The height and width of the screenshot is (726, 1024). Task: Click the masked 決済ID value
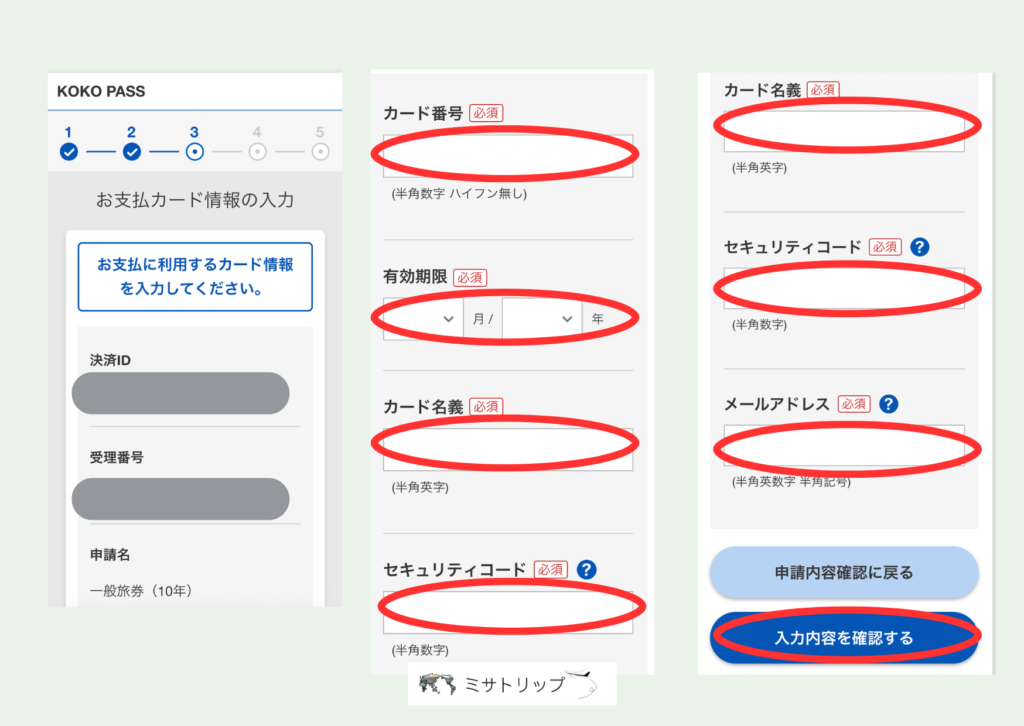point(181,393)
